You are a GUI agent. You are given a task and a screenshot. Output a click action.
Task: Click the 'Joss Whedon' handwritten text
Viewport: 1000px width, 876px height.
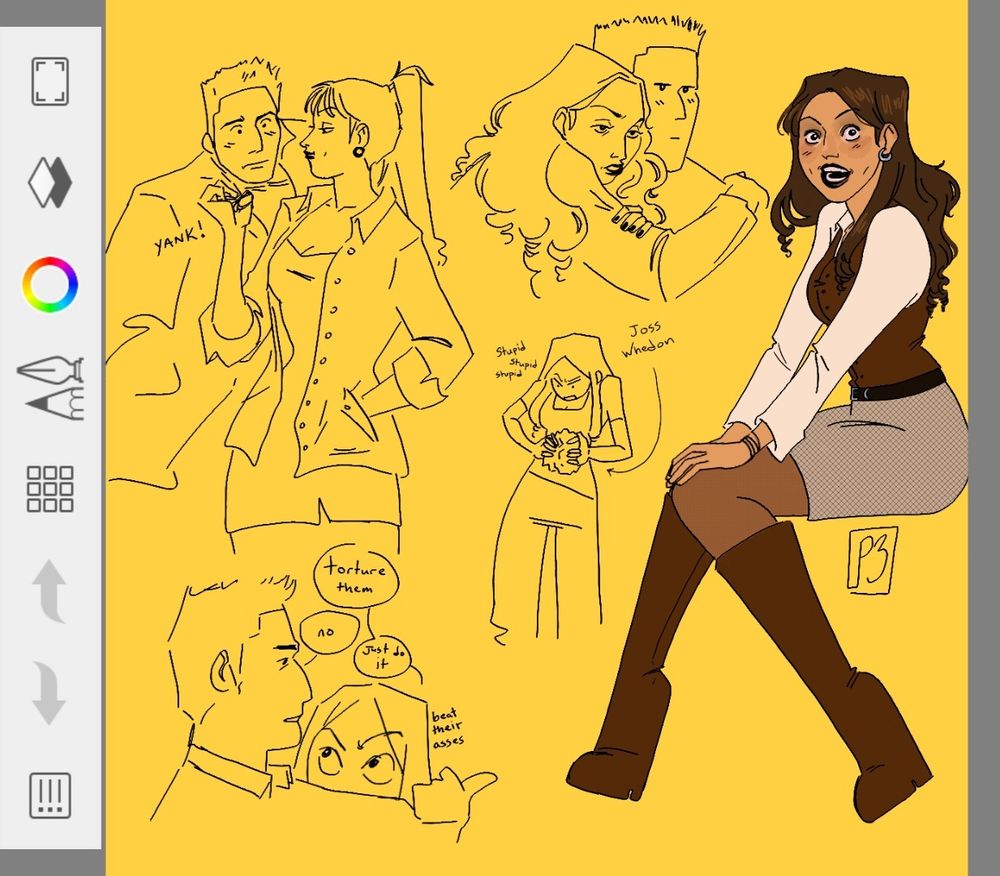(647, 340)
